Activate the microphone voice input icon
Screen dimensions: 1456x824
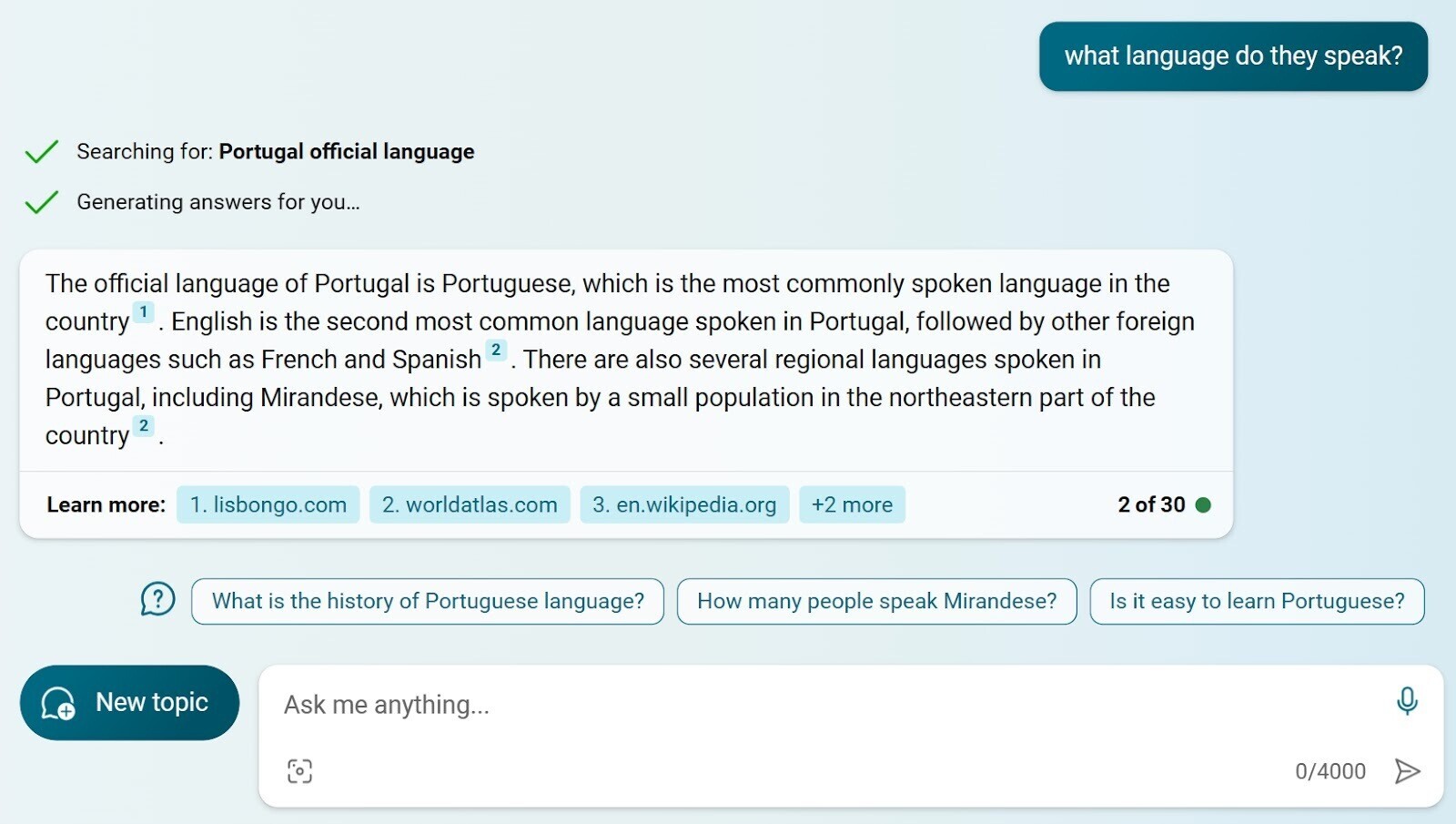1407,702
